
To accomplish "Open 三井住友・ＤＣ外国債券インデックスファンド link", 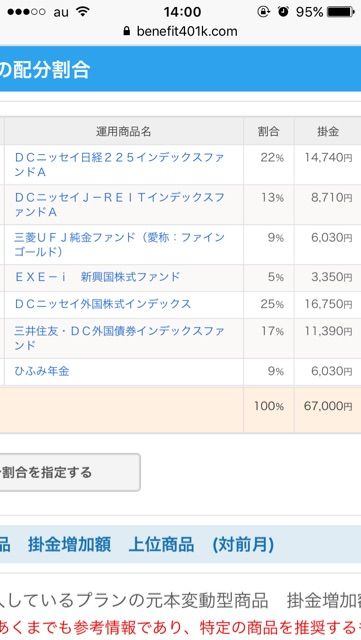I will (x=119, y=338).
